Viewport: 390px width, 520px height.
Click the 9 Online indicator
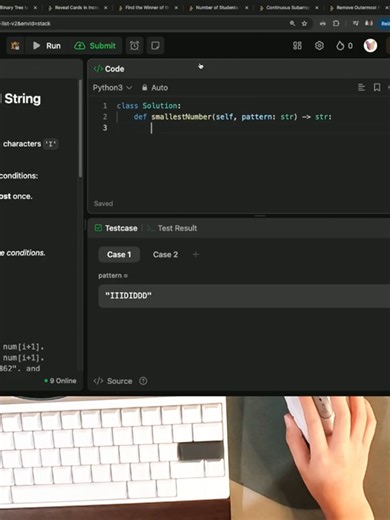coord(60,381)
